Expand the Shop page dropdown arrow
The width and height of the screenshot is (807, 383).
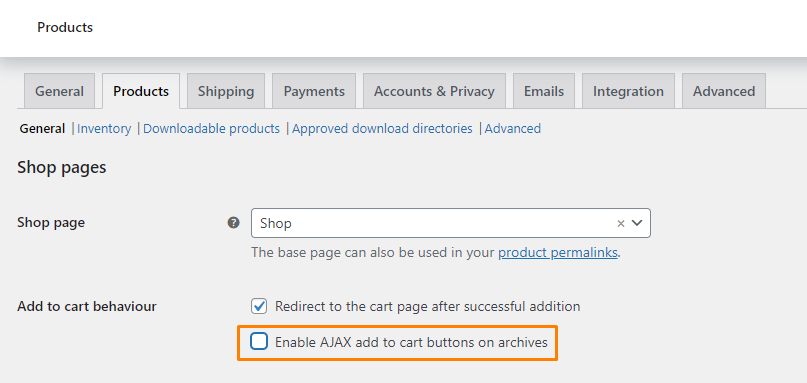[637, 223]
